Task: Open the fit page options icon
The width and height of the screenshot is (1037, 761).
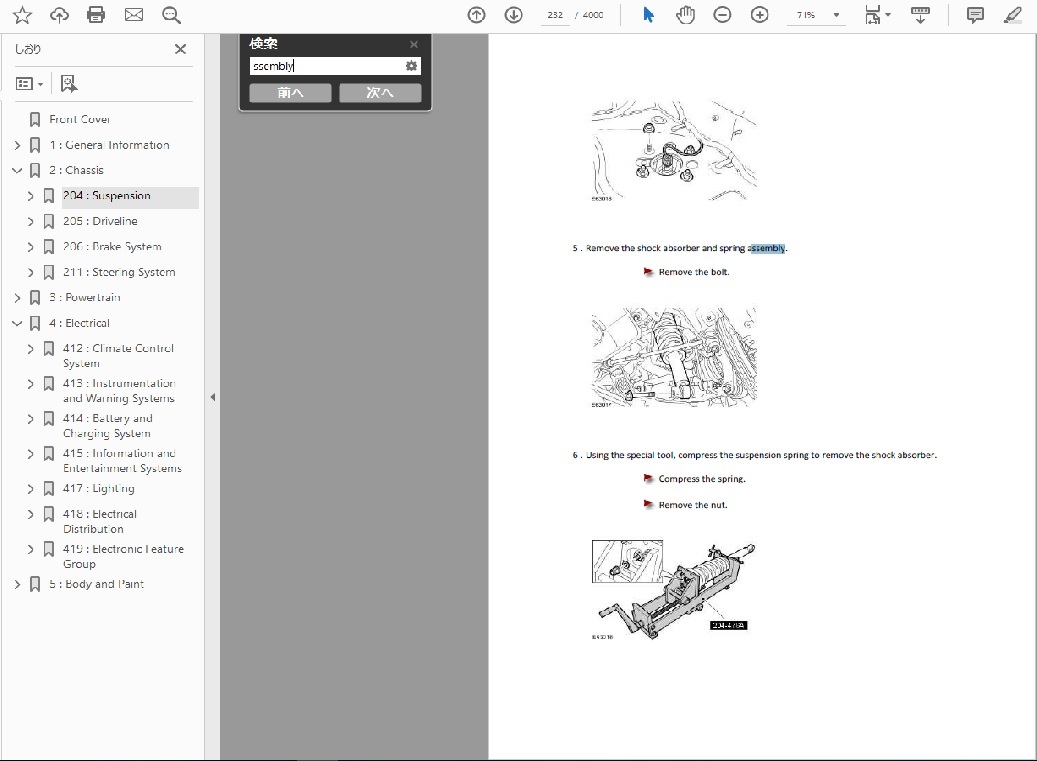Action: [x=878, y=15]
